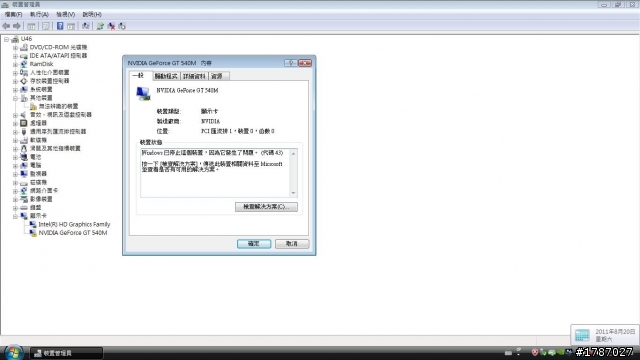Click the 取消 button
Viewport: 640px width, 360px height.
click(292, 244)
